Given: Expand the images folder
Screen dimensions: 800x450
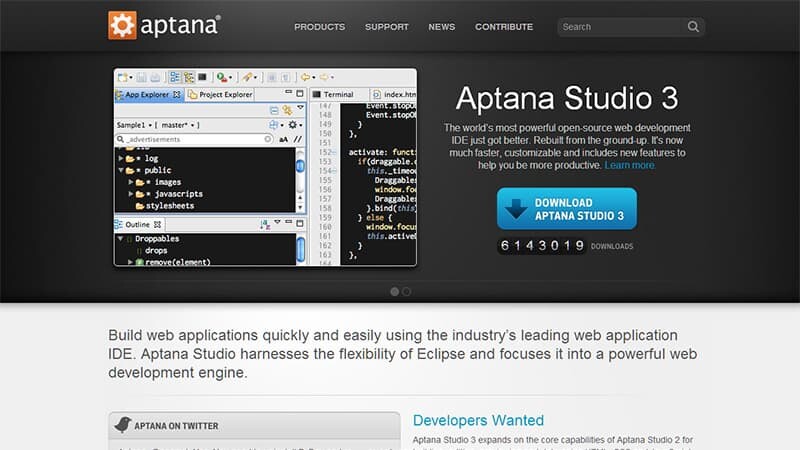Looking at the screenshot, I should pos(131,182).
